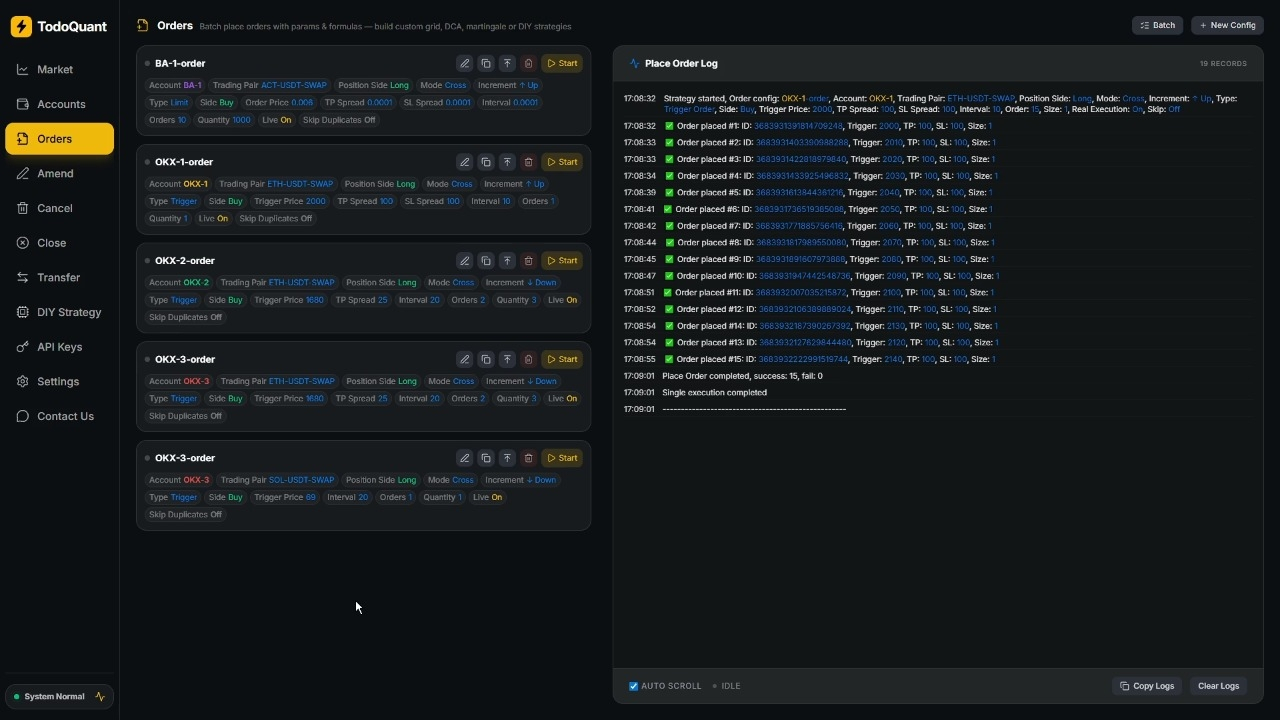Navigate to Transfer
1280x720 pixels.
click(x=59, y=278)
